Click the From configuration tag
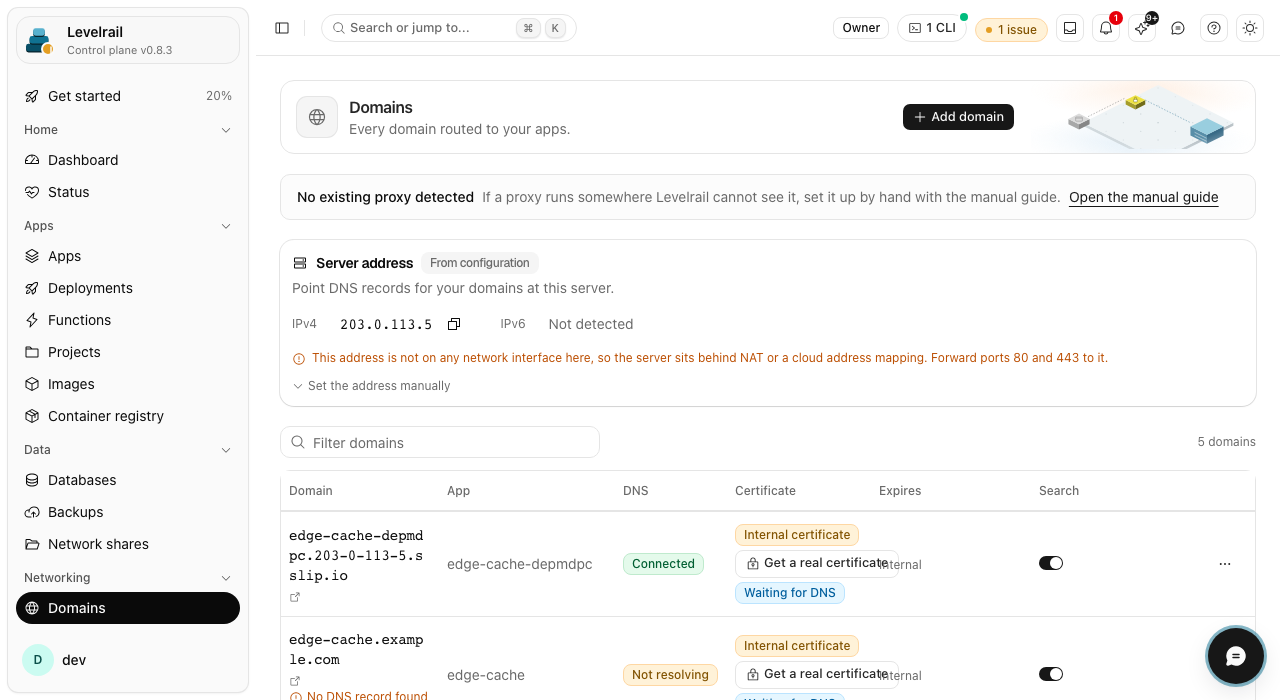 click(x=480, y=263)
